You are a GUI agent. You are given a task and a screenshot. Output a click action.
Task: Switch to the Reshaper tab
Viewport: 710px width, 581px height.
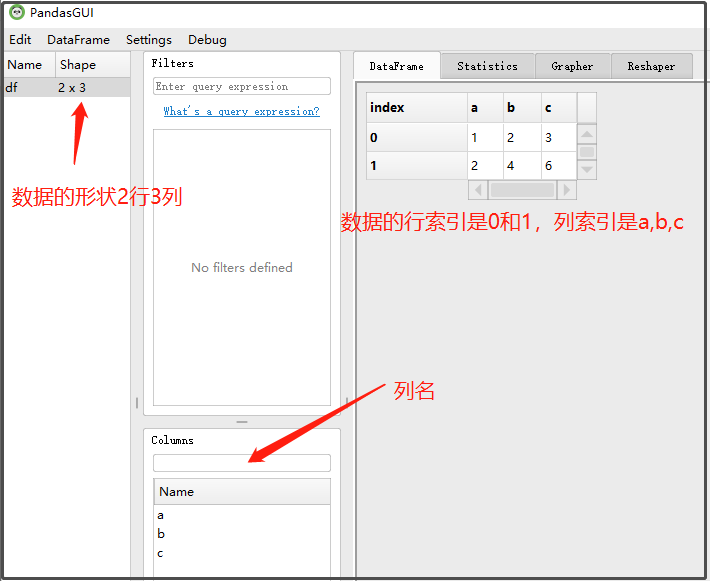coord(651,66)
